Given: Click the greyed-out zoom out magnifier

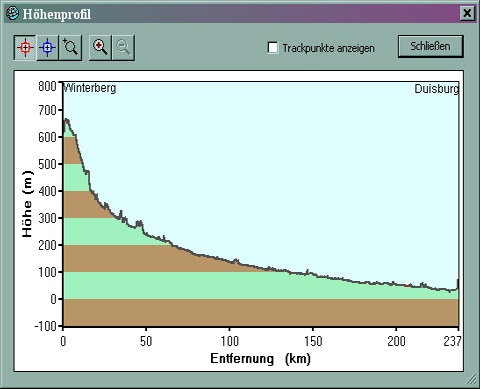Looking at the screenshot, I should coord(123,48).
